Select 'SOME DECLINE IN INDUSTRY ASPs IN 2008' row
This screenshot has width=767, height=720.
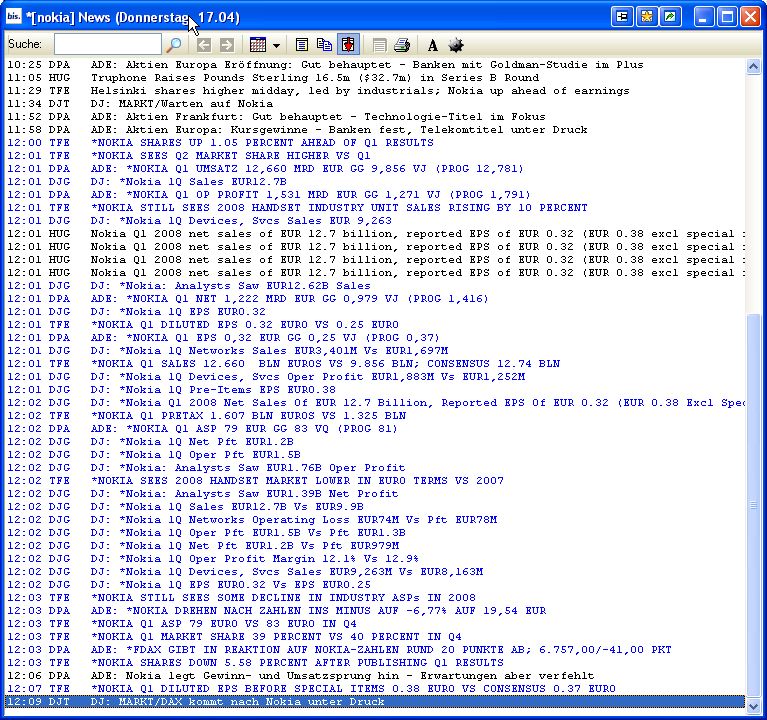point(376,598)
